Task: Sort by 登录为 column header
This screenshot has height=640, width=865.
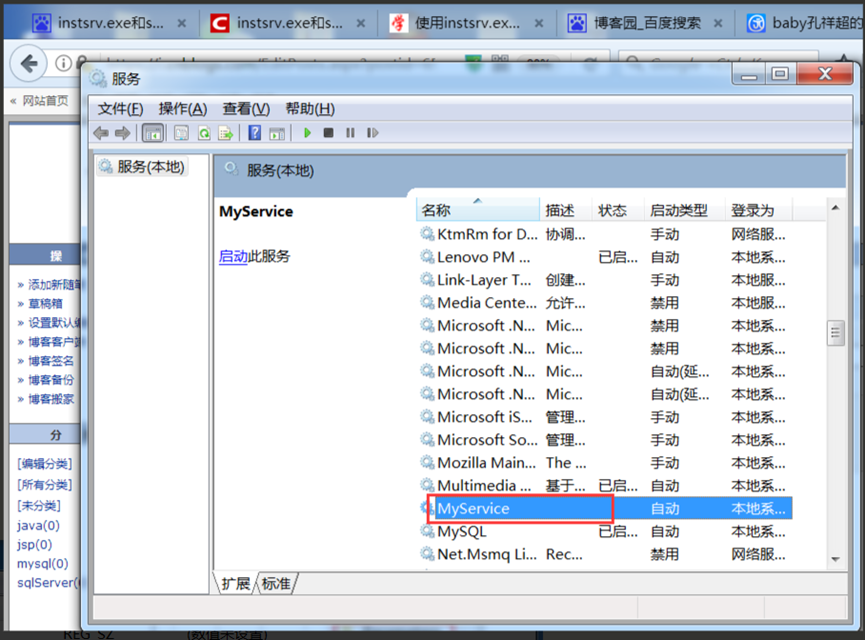Action: (759, 210)
